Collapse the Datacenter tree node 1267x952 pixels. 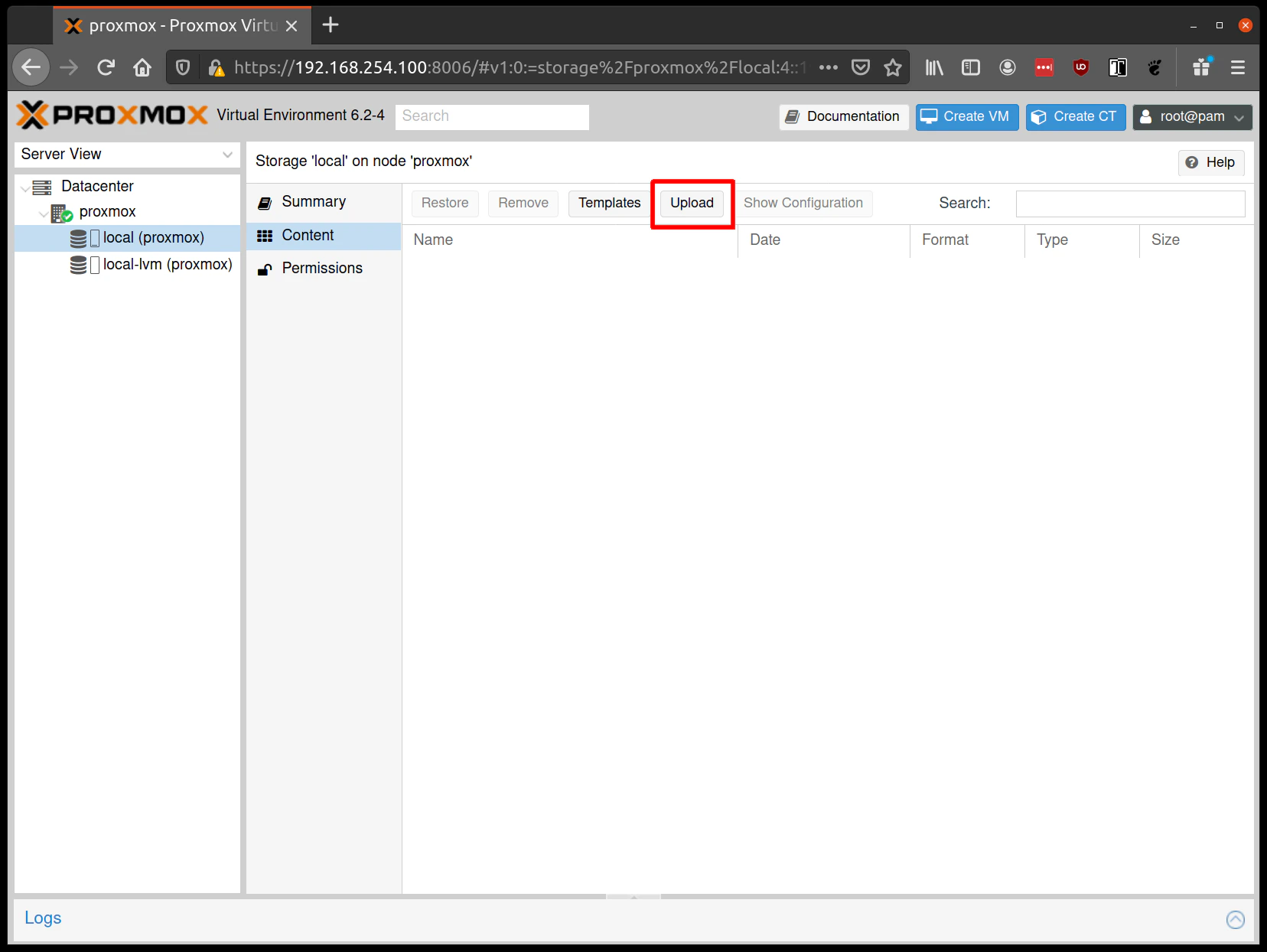25,187
